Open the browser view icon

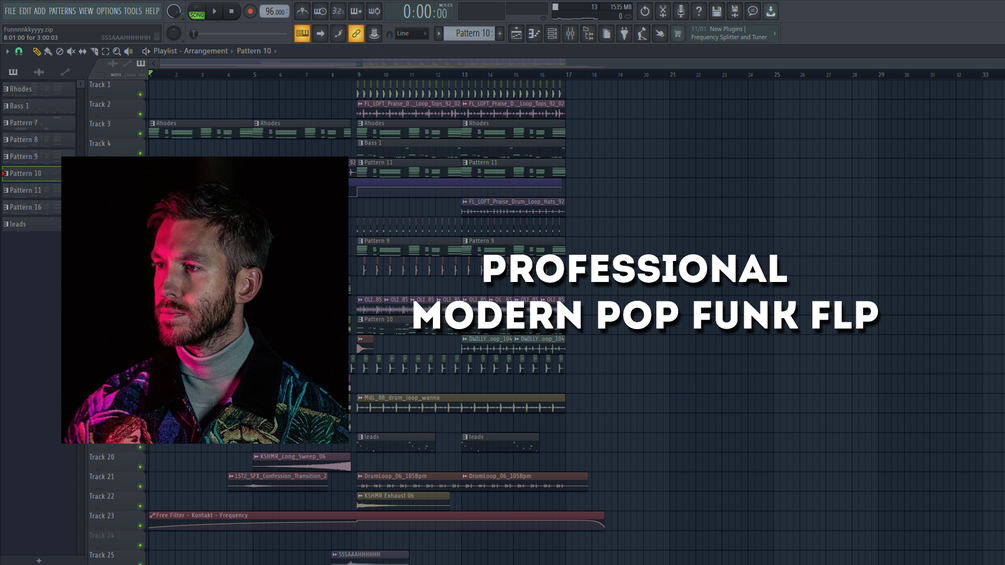[x=588, y=33]
